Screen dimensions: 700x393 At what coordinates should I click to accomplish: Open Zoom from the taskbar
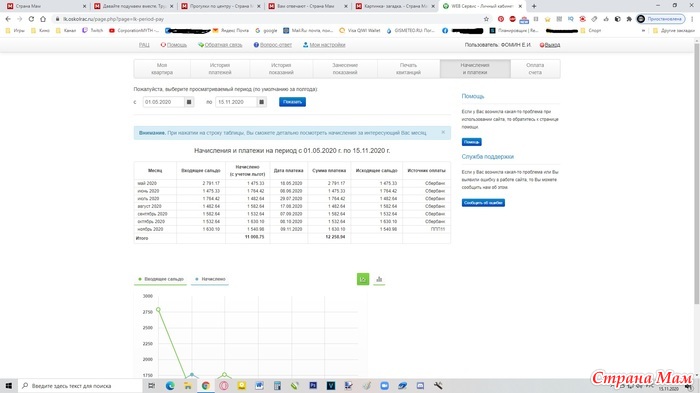(x=384, y=385)
